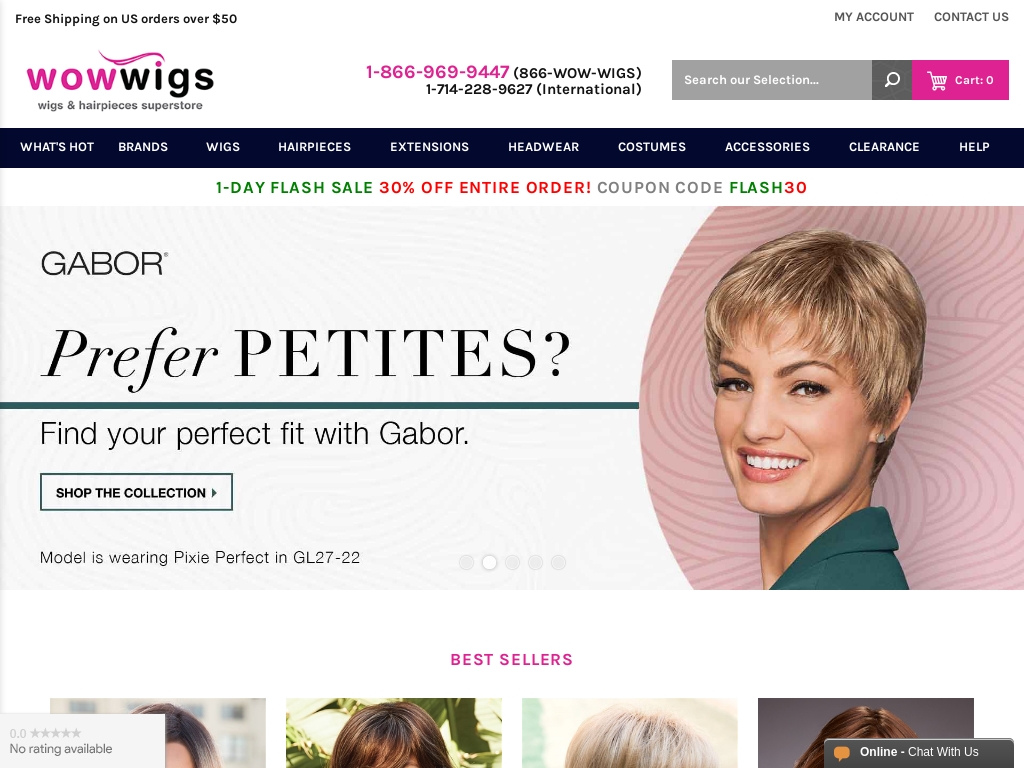1024x768 pixels.
Task: Open the chat bubble icon
Action: click(842, 752)
